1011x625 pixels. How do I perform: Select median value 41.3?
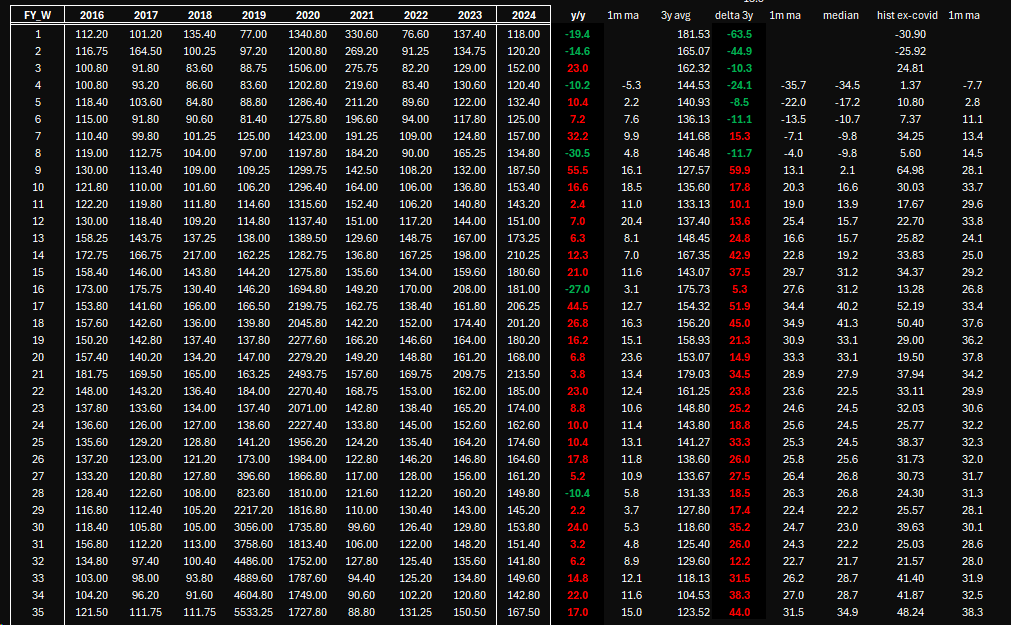(847, 323)
